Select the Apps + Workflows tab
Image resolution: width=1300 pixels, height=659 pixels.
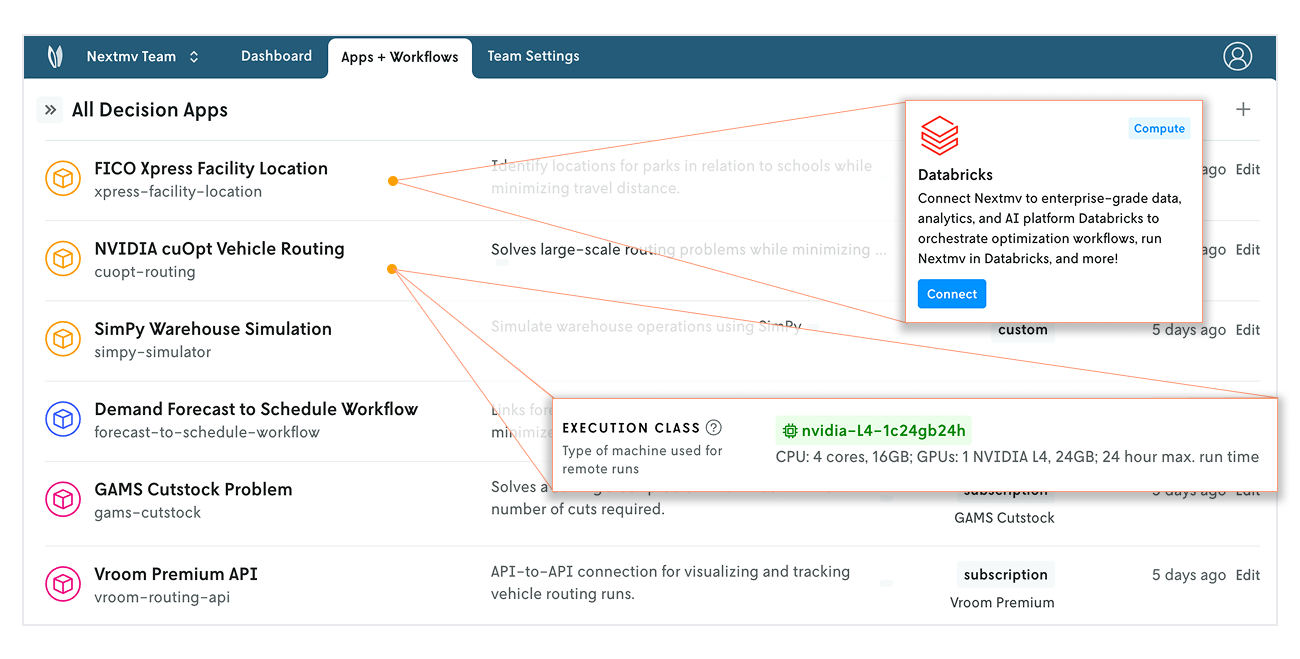pos(399,58)
